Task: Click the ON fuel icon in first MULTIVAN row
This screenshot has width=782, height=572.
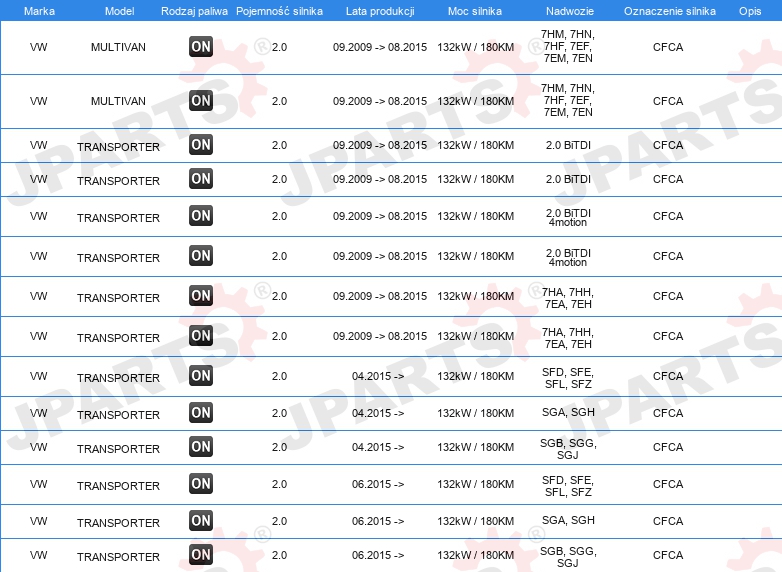Action: coord(201,47)
